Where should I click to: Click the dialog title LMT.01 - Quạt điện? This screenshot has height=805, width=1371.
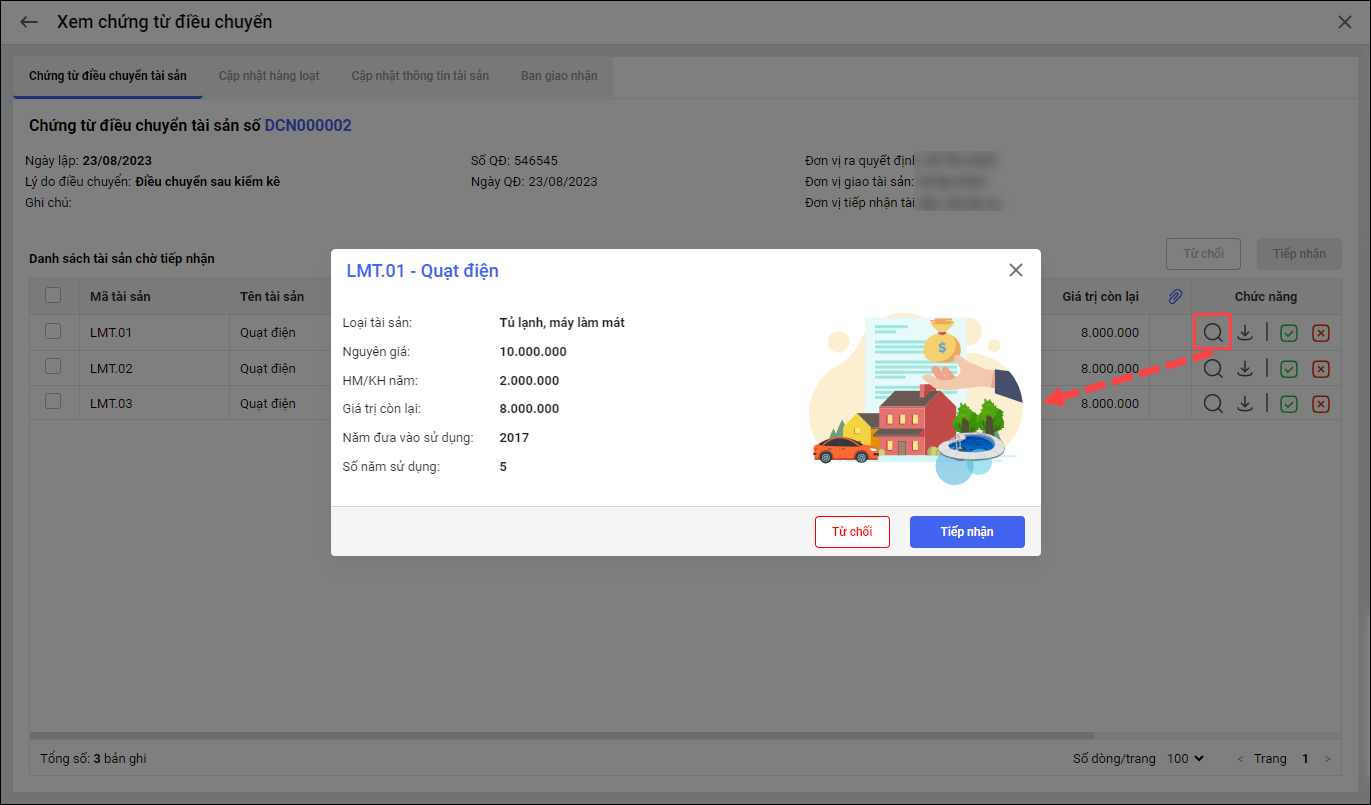[x=422, y=271]
